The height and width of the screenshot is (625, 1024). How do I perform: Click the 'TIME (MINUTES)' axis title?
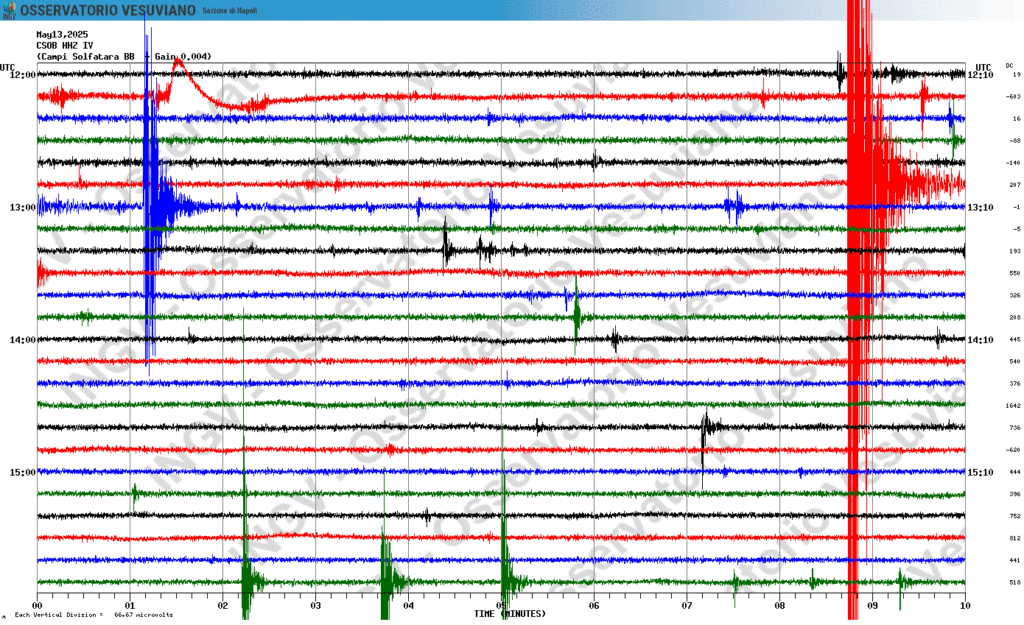(509, 615)
